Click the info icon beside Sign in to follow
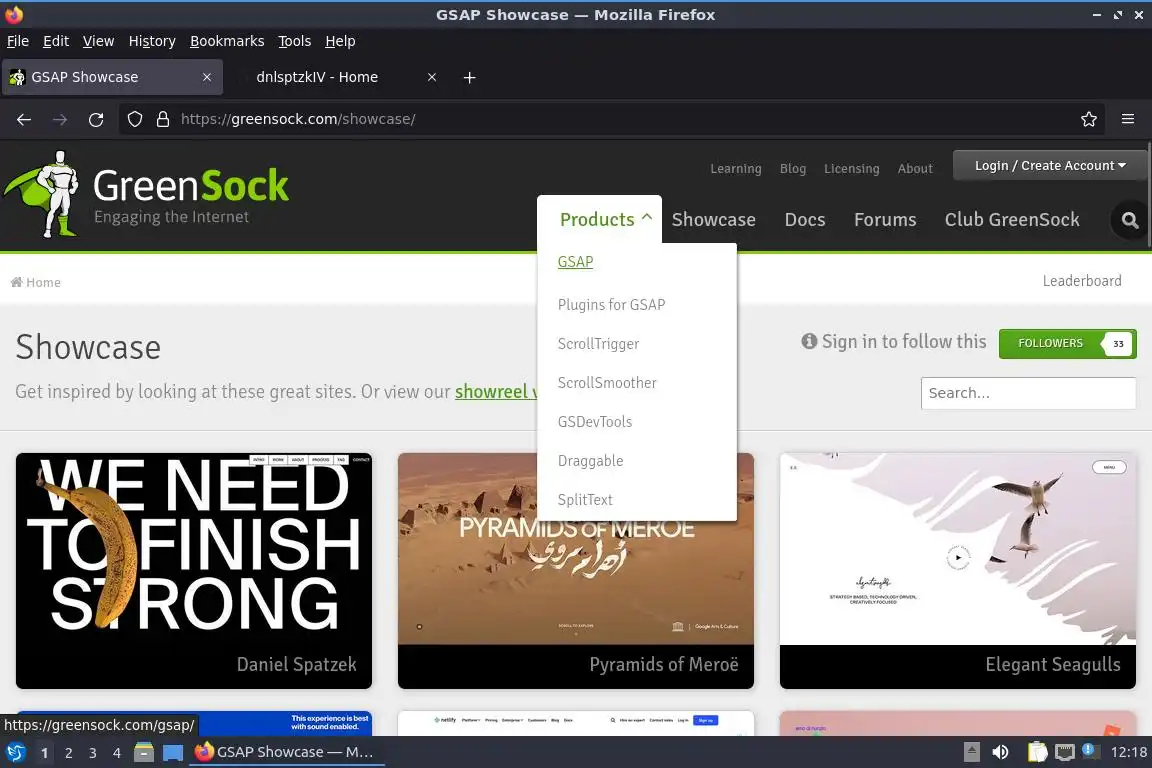This screenshot has width=1152, height=768. coord(809,341)
